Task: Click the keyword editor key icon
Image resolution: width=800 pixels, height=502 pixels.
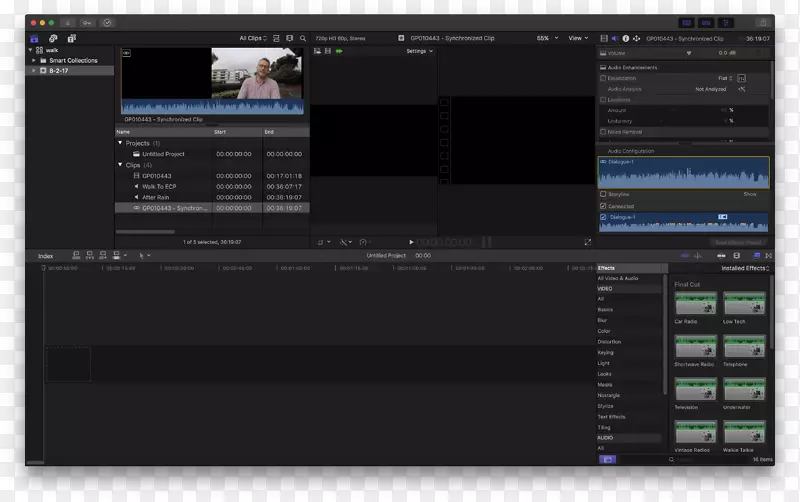Action: (88, 21)
